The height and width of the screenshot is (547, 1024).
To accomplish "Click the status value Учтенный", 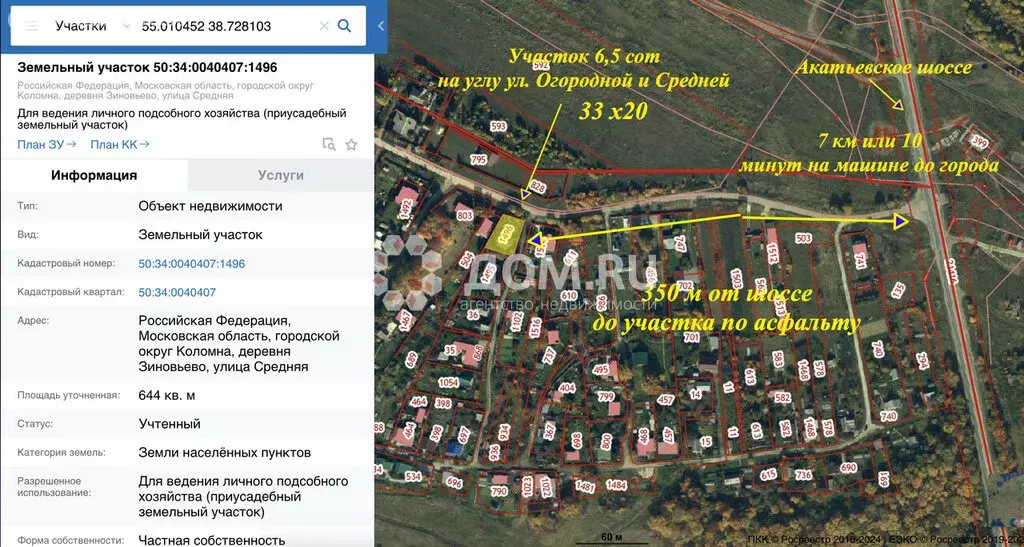I will tap(169, 424).
